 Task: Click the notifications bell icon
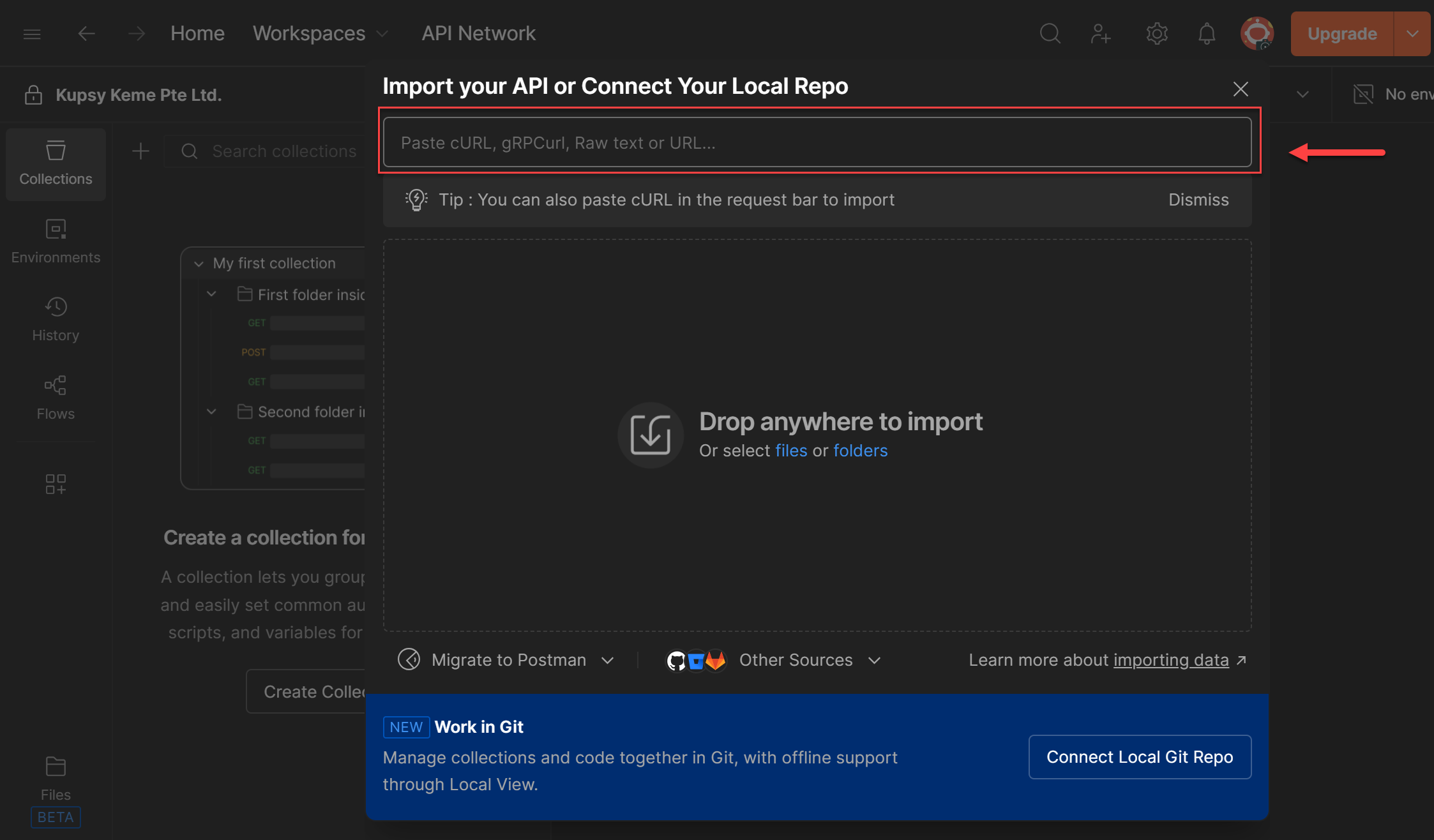point(1206,33)
